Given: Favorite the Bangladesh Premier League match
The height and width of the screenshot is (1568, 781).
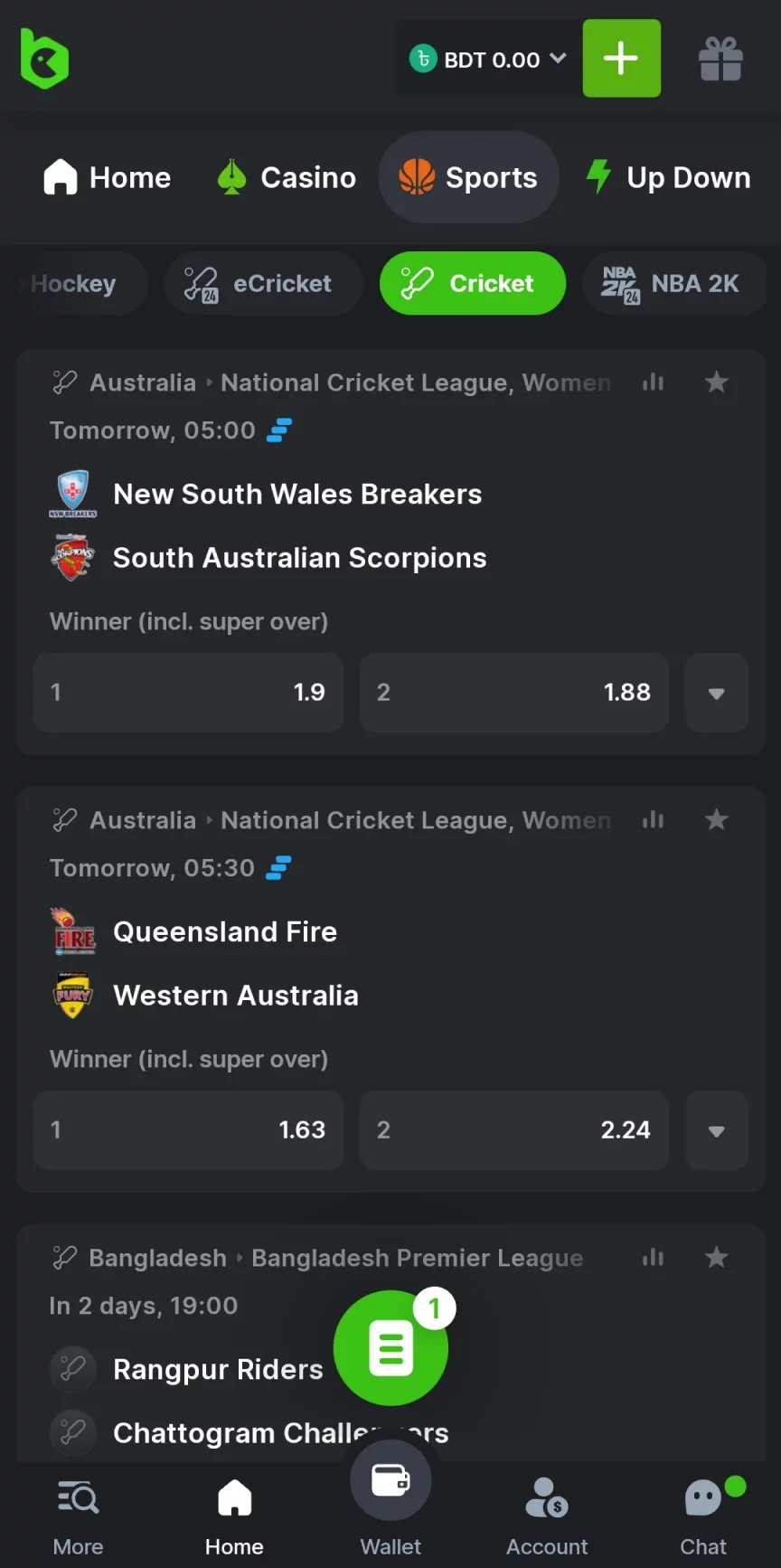Looking at the screenshot, I should click(717, 1258).
